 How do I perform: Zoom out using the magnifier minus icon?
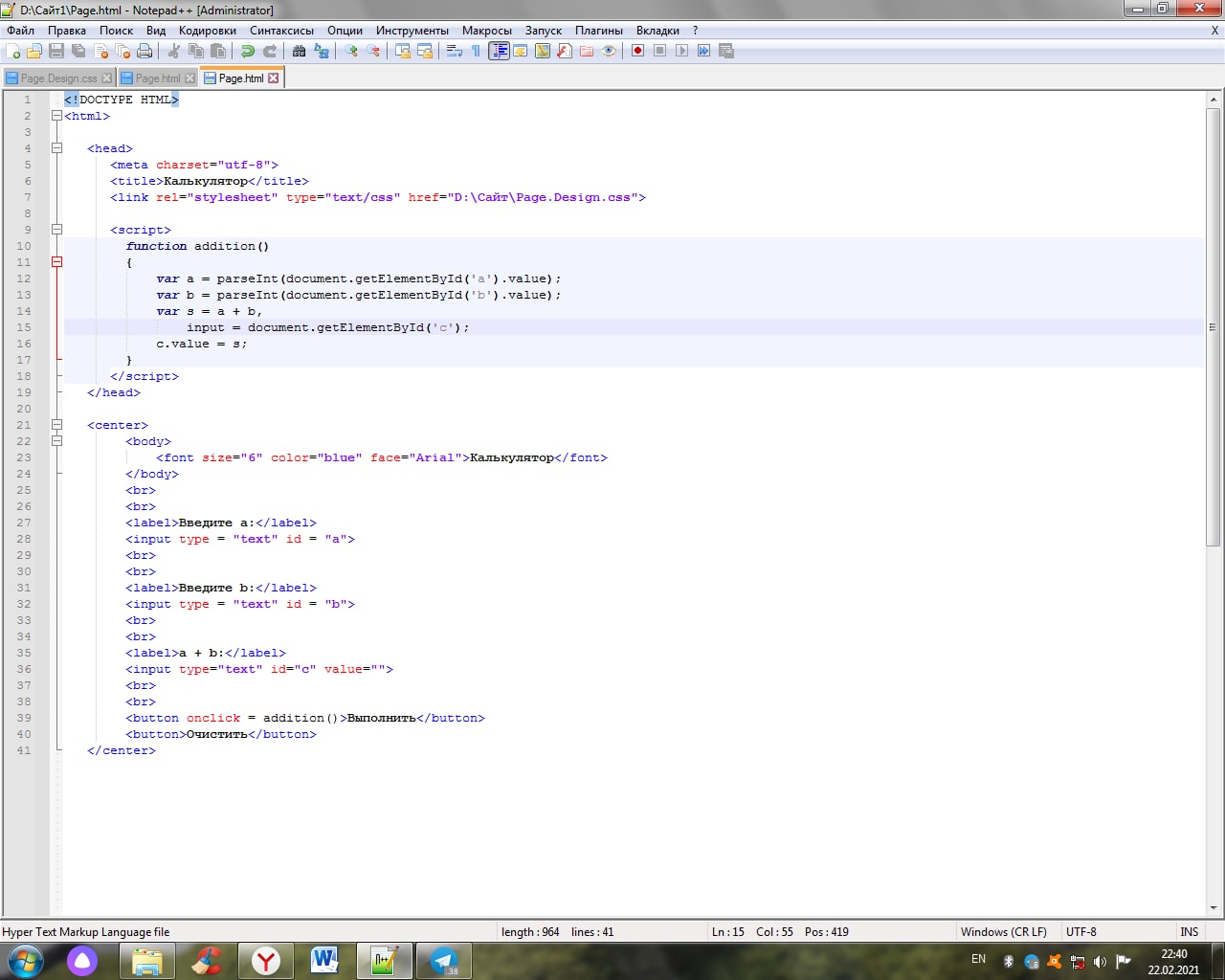pos(373,51)
